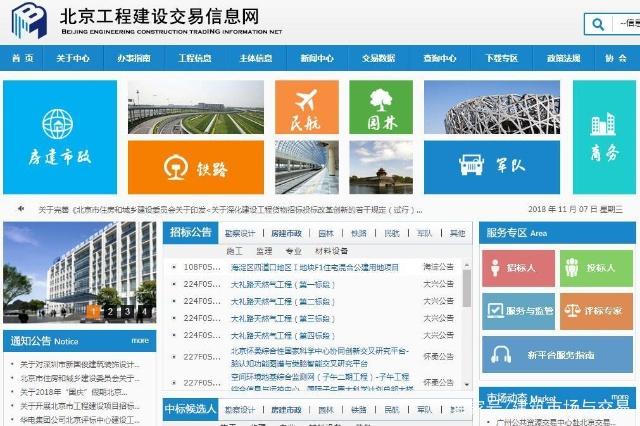
Task: Click the train station platform photo
Action: click(x=307, y=167)
